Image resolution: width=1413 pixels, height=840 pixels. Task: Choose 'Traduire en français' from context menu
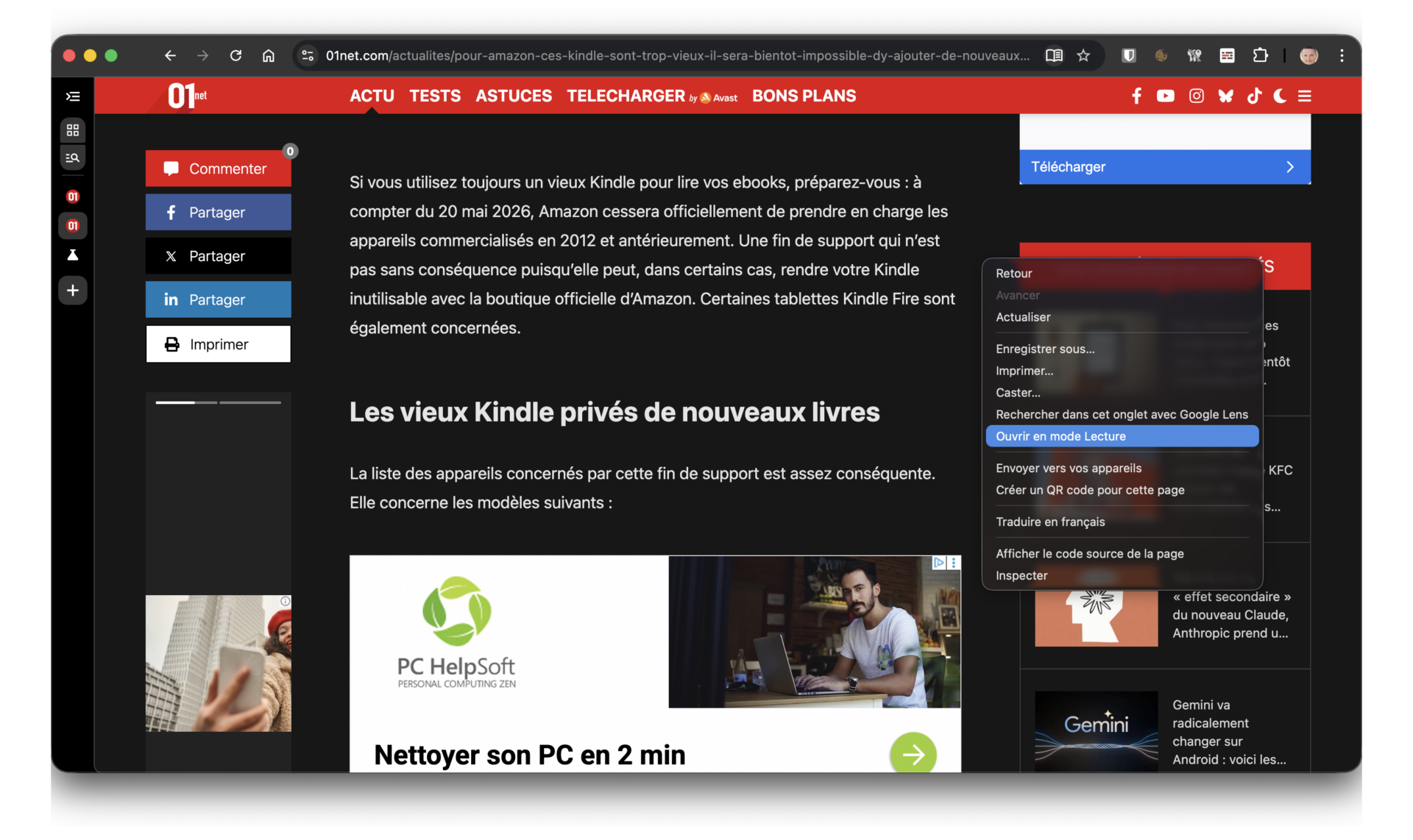point(1050,522)
